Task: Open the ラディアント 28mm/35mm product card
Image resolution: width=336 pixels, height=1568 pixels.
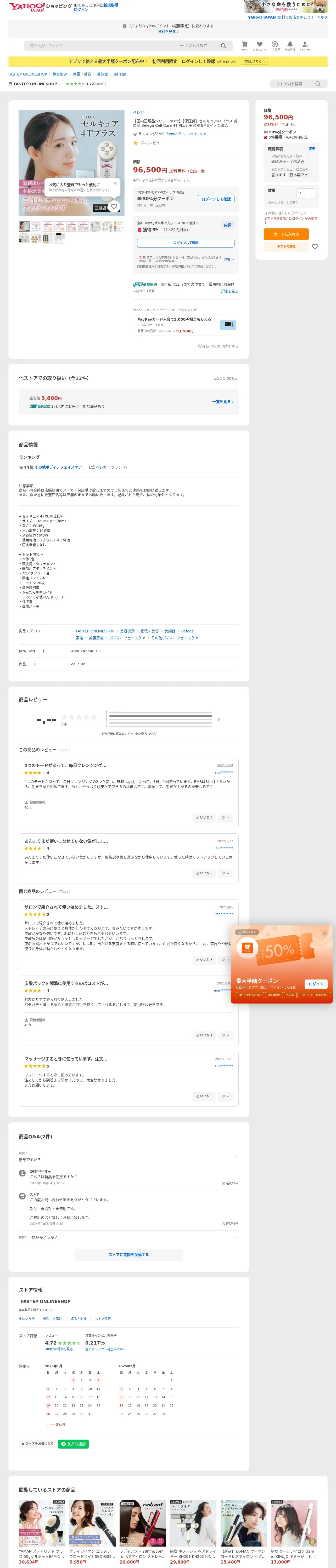Action: [143, 1532]
